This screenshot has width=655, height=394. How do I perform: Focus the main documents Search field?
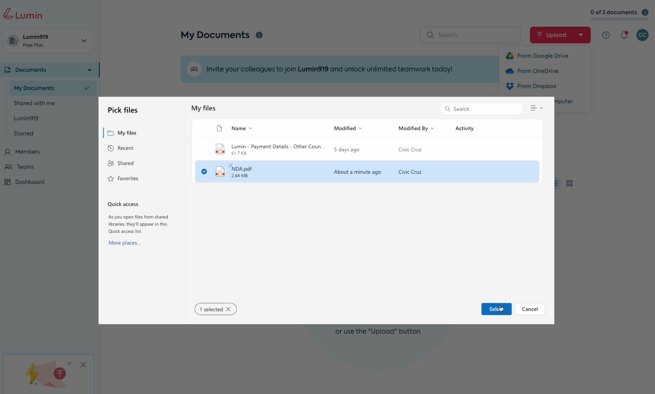coord(470,35)
